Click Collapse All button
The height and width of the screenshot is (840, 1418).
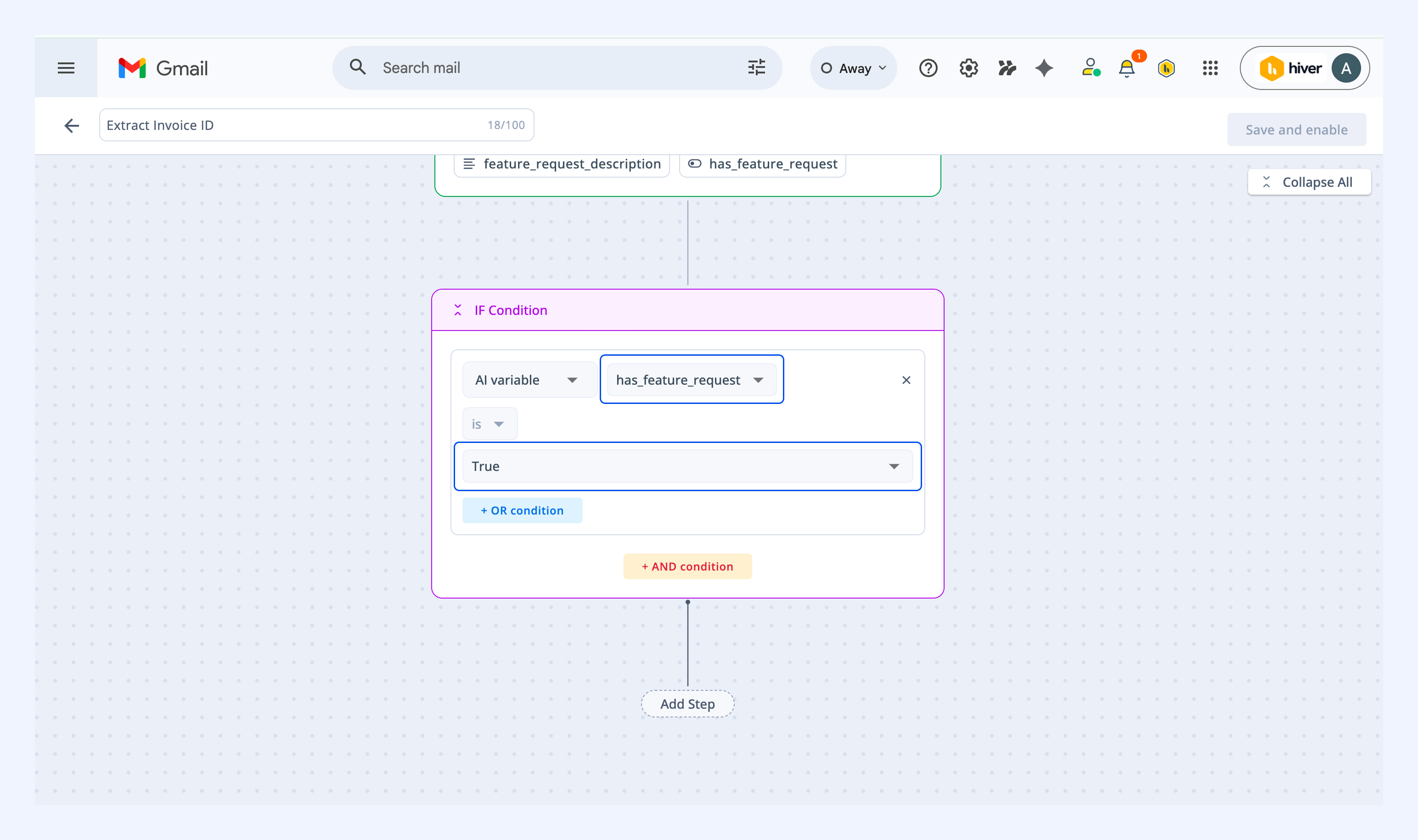coord(1309,182)
